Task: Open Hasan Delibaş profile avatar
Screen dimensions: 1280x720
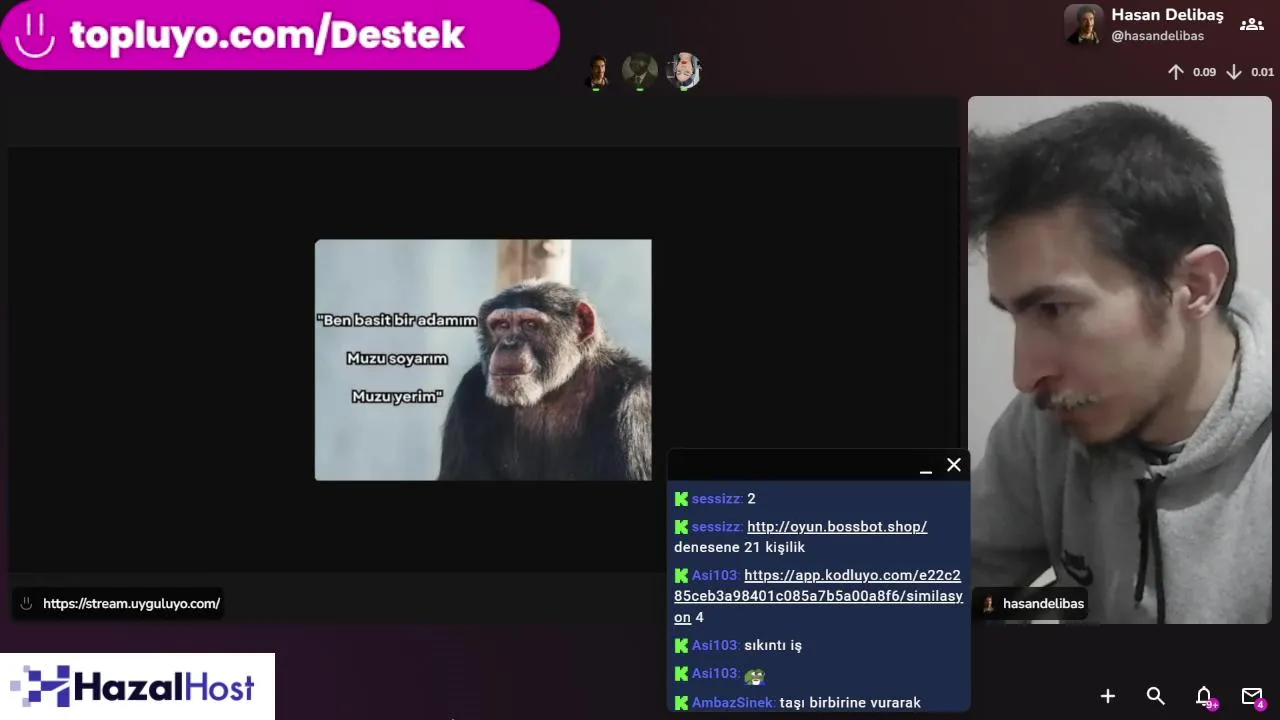Action: [1083, 25]
